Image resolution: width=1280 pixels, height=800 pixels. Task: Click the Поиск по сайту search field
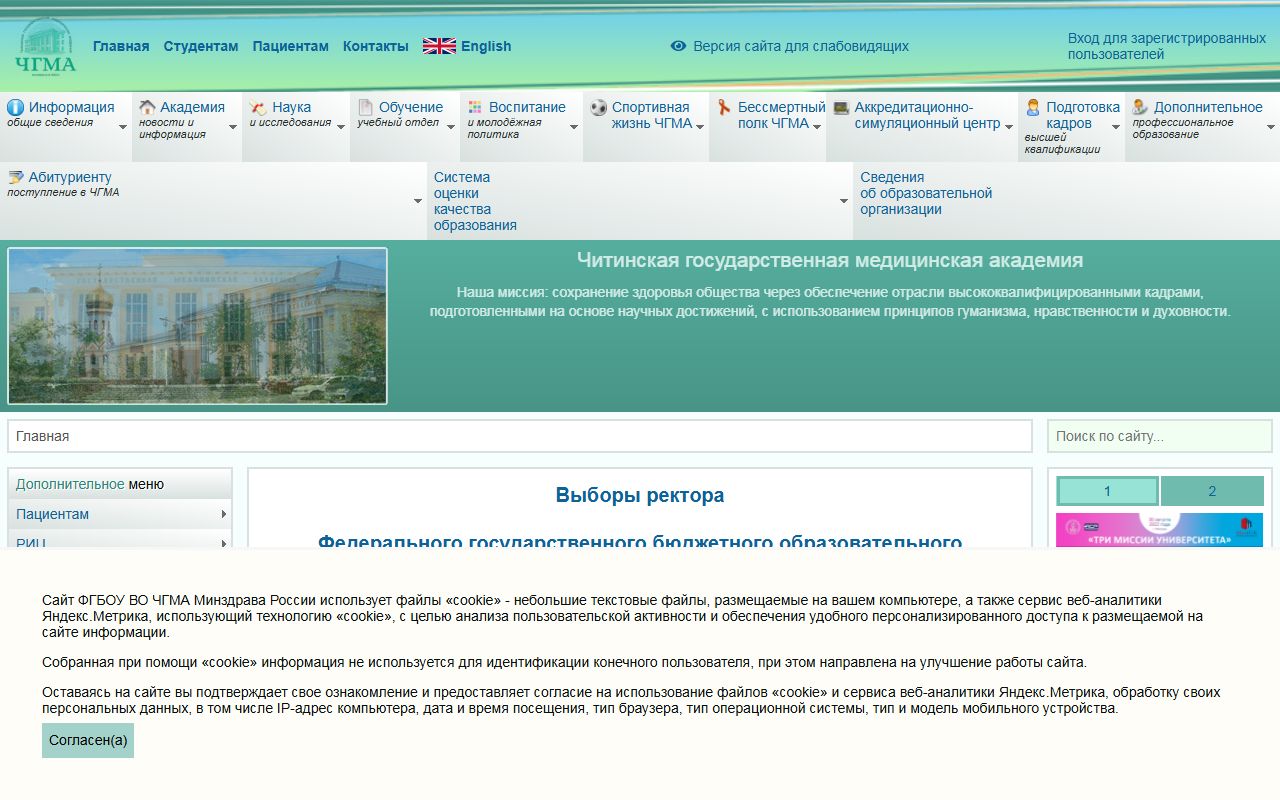point(1160,436)
